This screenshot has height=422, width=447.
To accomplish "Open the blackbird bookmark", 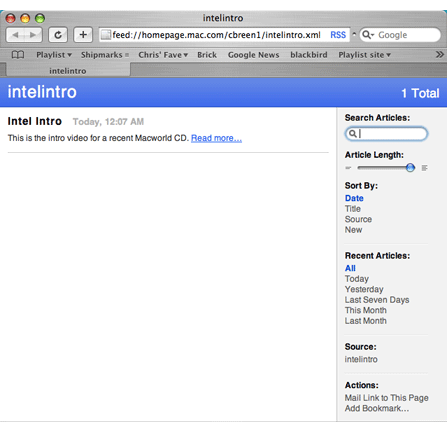I will click(x=309, y=55).
